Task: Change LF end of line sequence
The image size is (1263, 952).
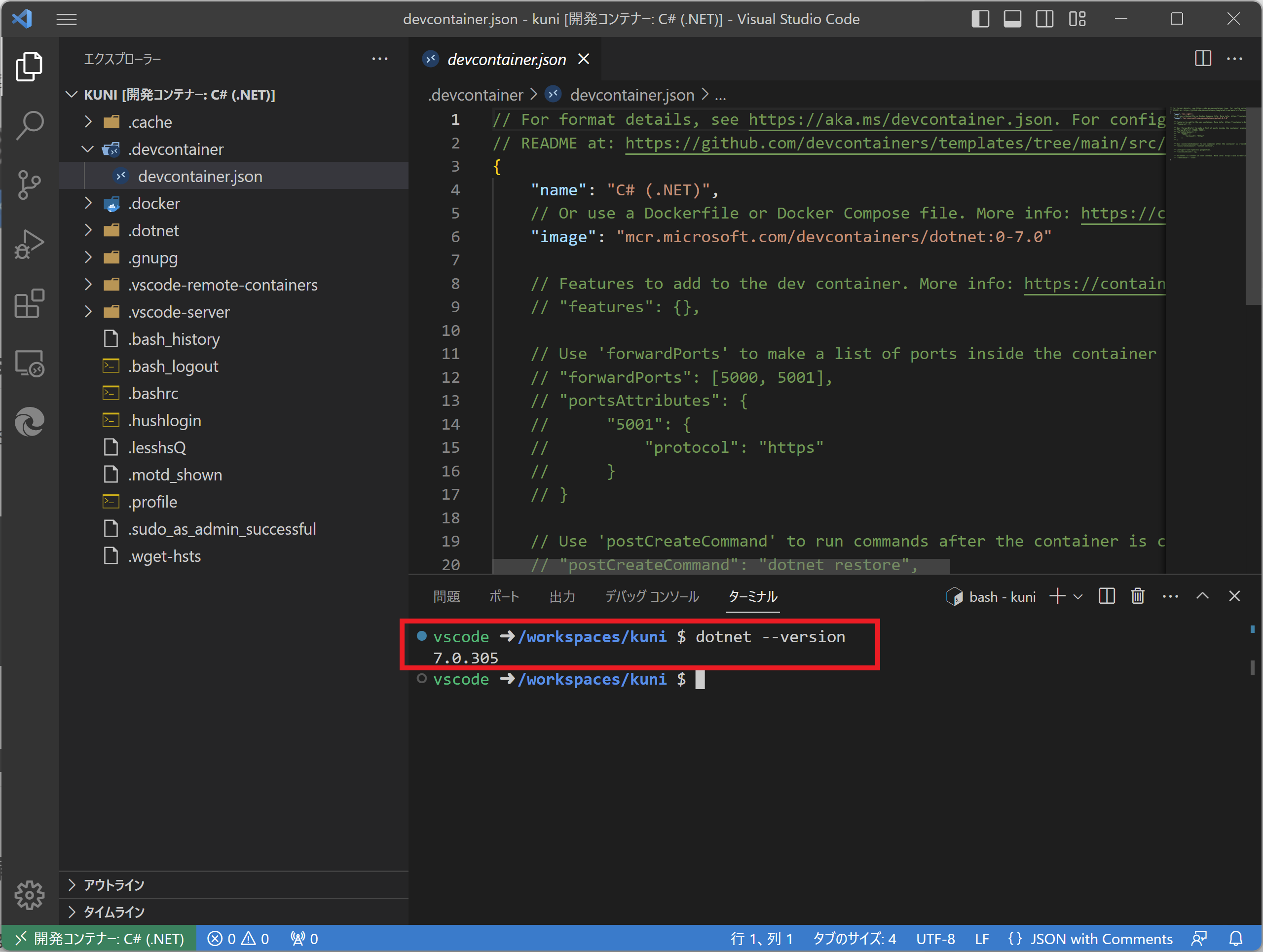Action: click(982, 939)
